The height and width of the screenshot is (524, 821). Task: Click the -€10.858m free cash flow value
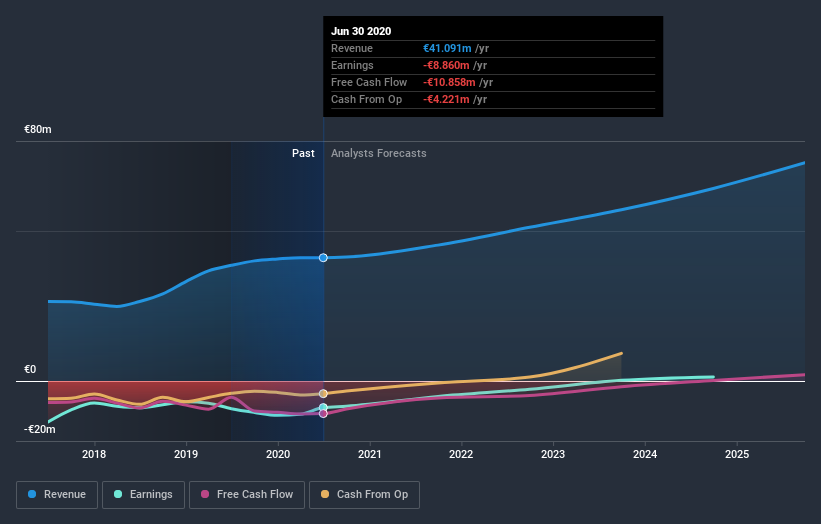click(449, 82)
